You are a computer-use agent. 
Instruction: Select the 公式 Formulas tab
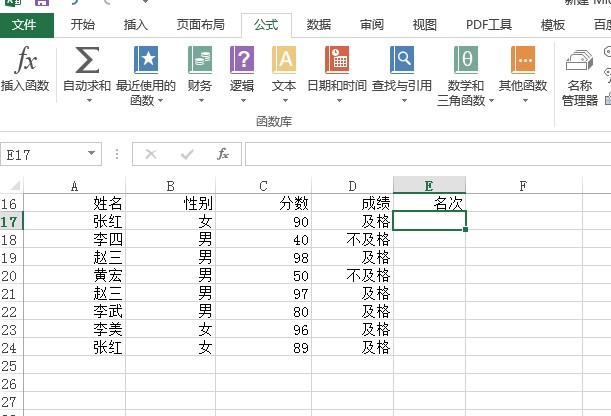pos(266,25)
